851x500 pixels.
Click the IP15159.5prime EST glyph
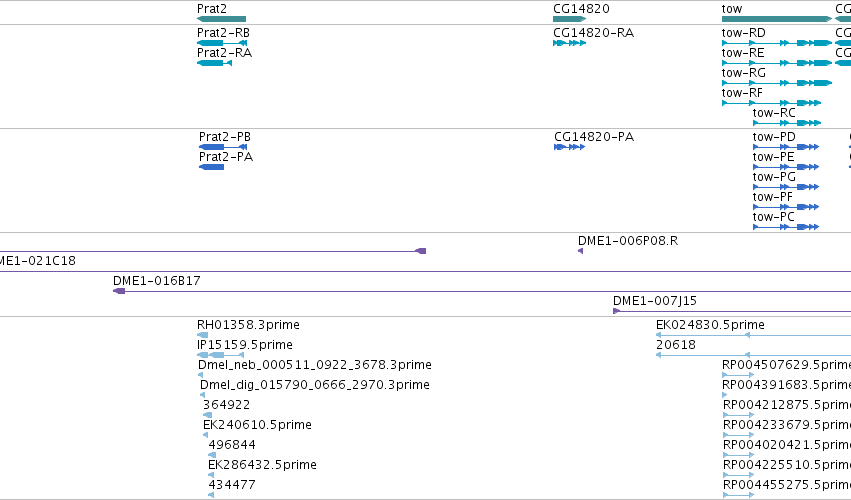[x=220, y=355]
